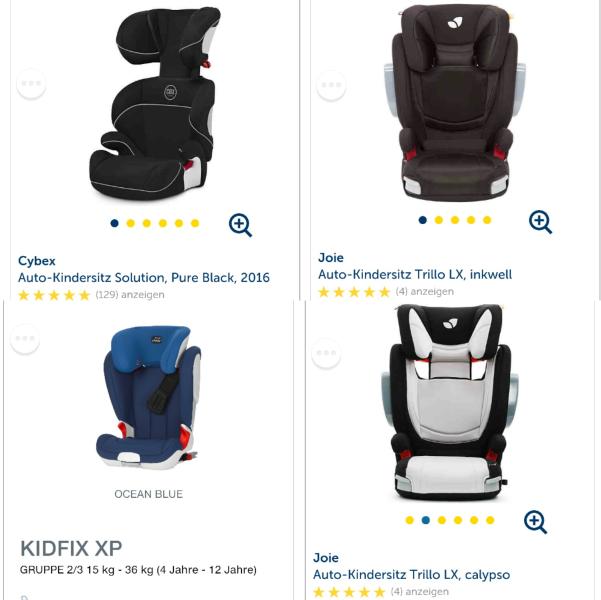This screenshot has height=600, width=601.
Task: Zoom into the Joie Trillo LX inkwell image
Action: 540,222
